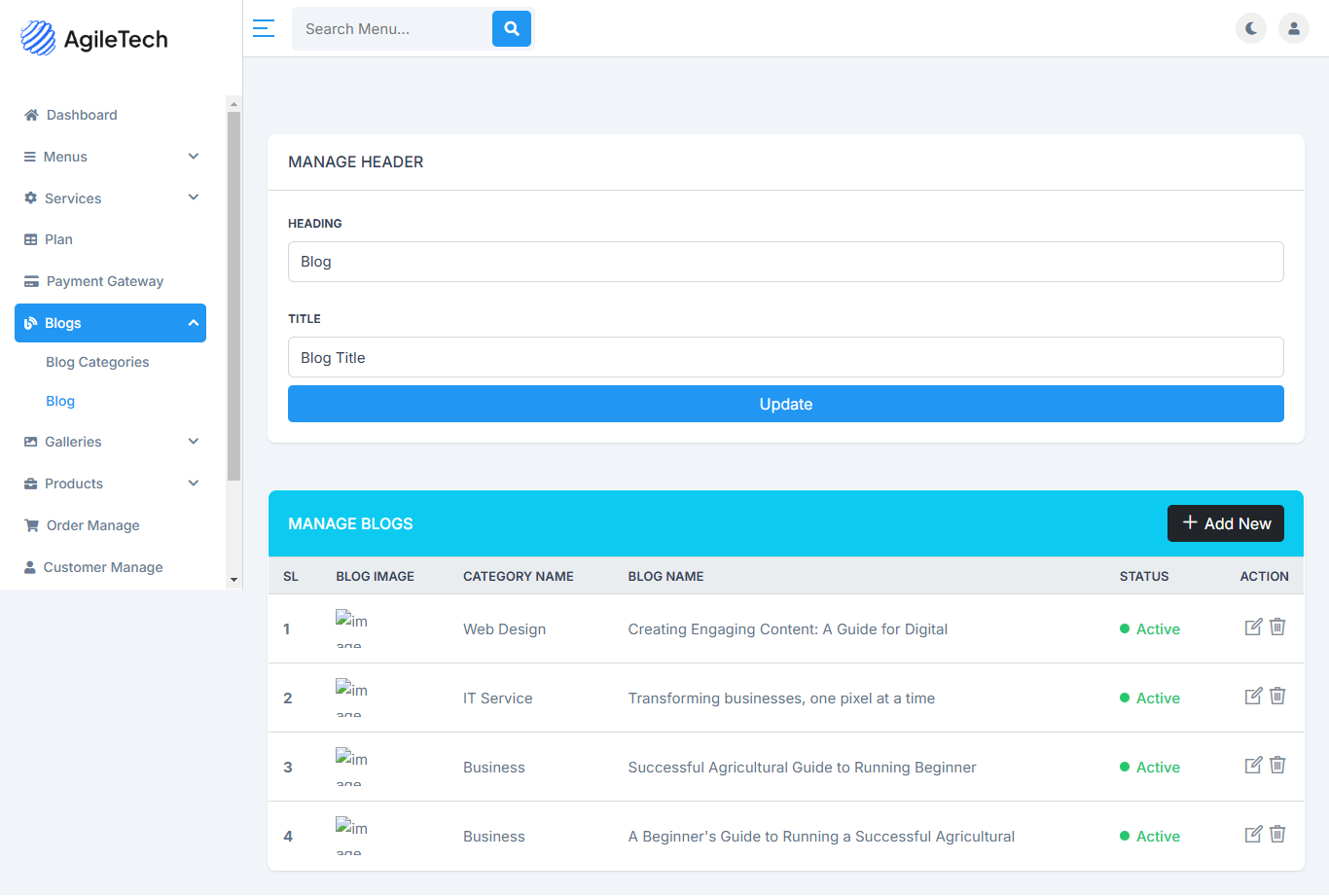The height and width of the screenshot is (896, 1329).
Task: Click the Customer Manage person icon
Action: pos(29,567)
